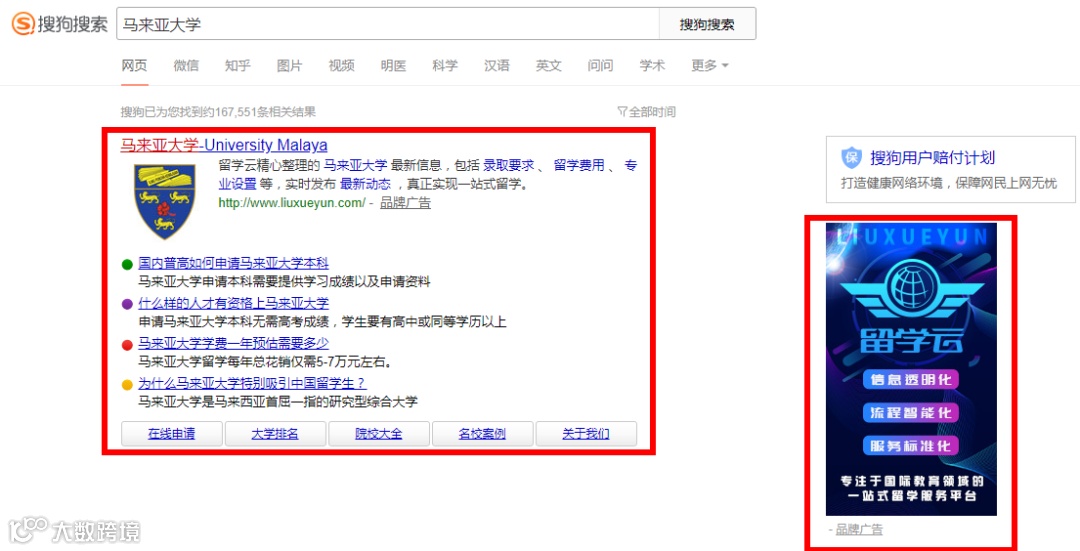The width and height of the screenshot is (1080, 551).
Task: Open the 视频 tab
Action: 341,65
